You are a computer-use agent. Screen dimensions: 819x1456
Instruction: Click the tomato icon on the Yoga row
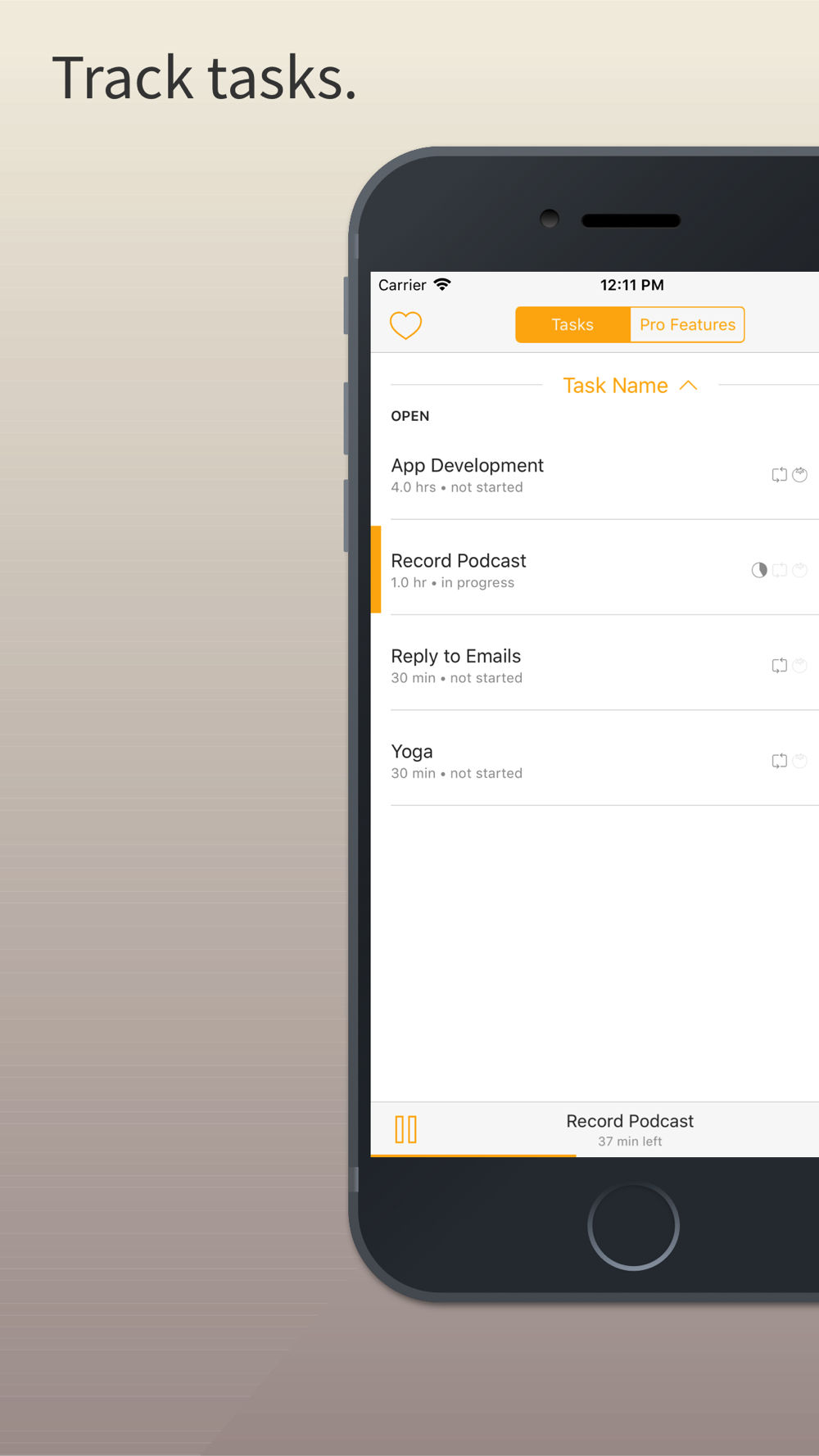pyautogui.click(x=800, y=761)
